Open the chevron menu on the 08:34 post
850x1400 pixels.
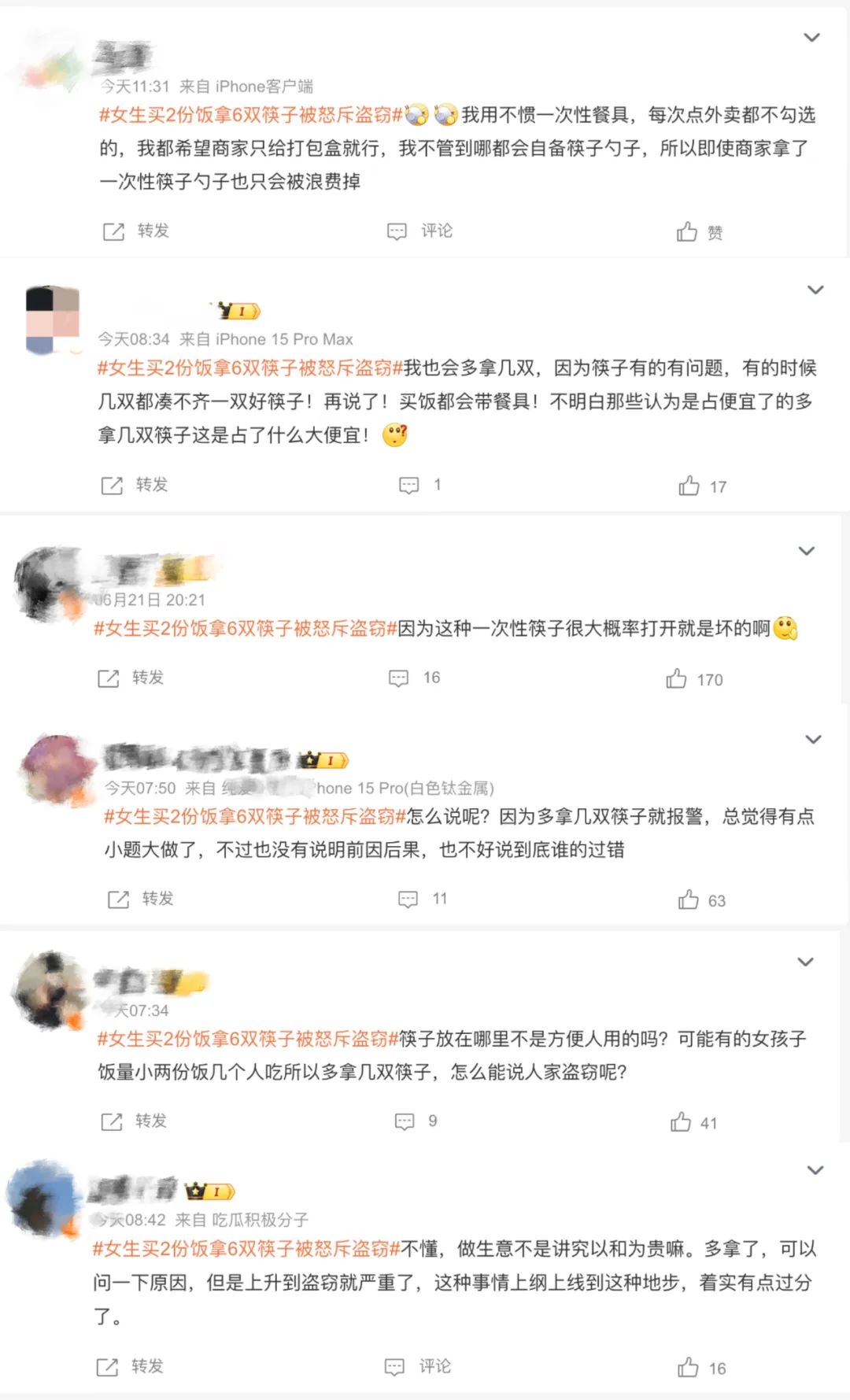coord(815,290)
